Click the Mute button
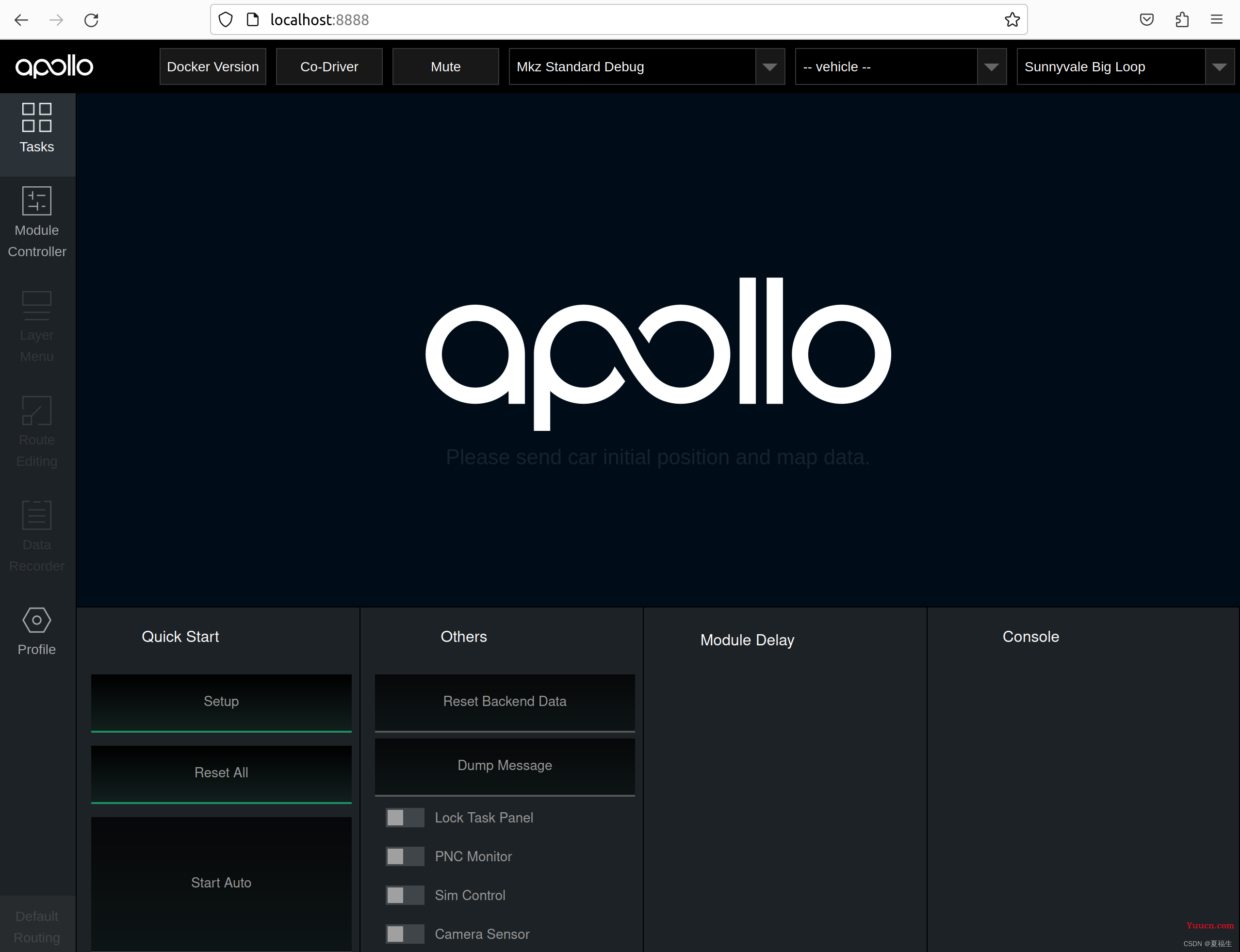This screenshot has width=1240, height=952. click(x=446, y=67)
